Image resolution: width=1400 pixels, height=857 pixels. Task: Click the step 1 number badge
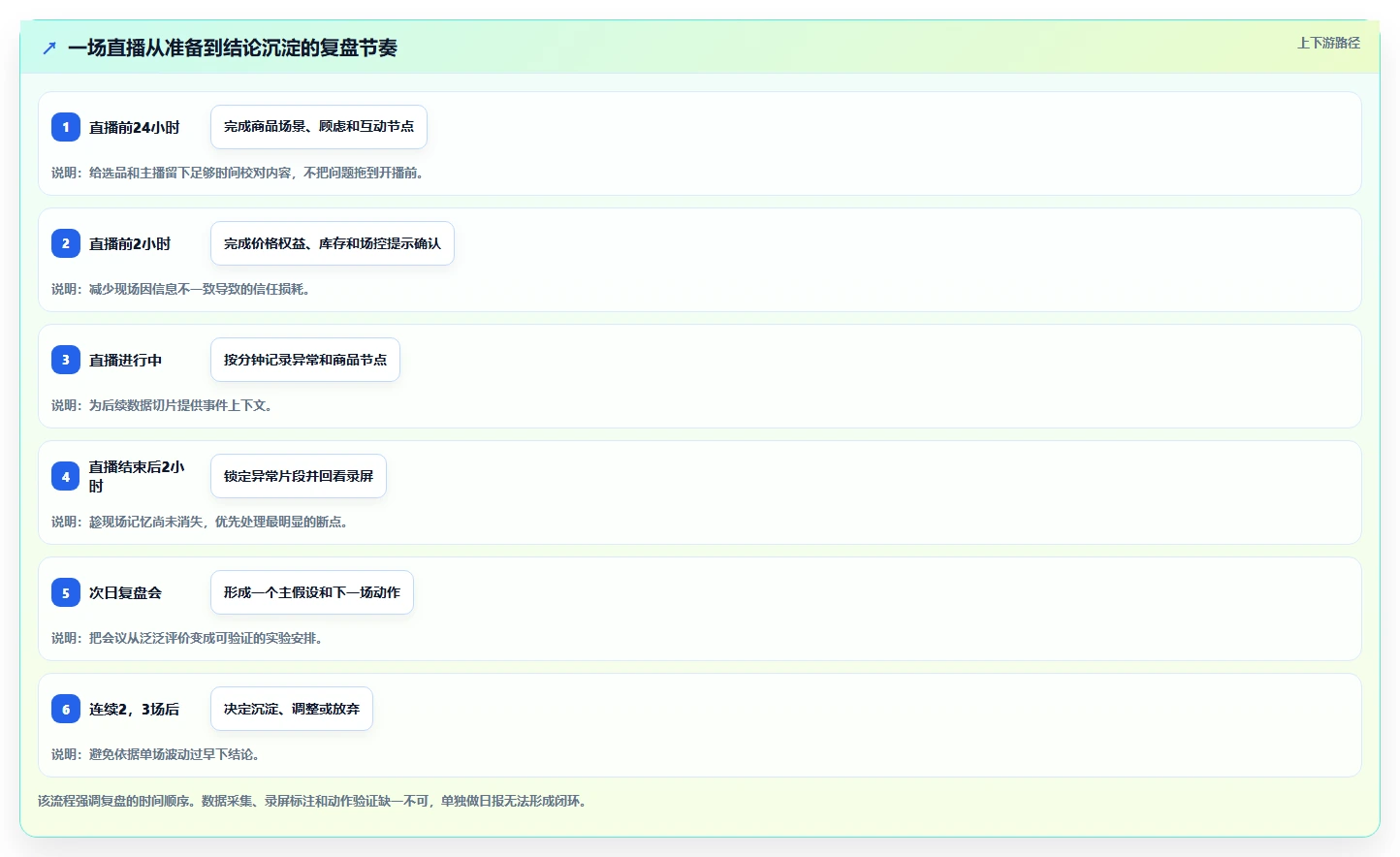click(x=66, y=127)
